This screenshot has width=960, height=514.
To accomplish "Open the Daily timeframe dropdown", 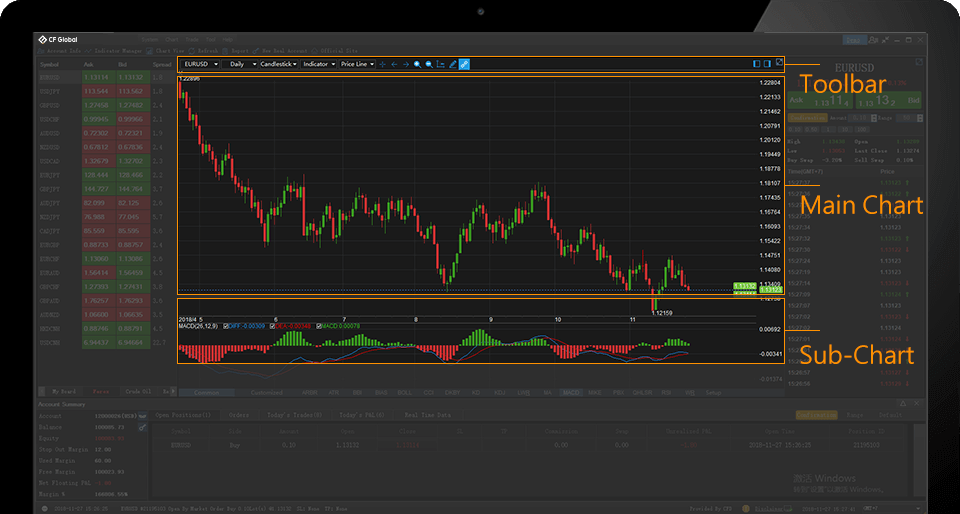I will coord(240,64).
